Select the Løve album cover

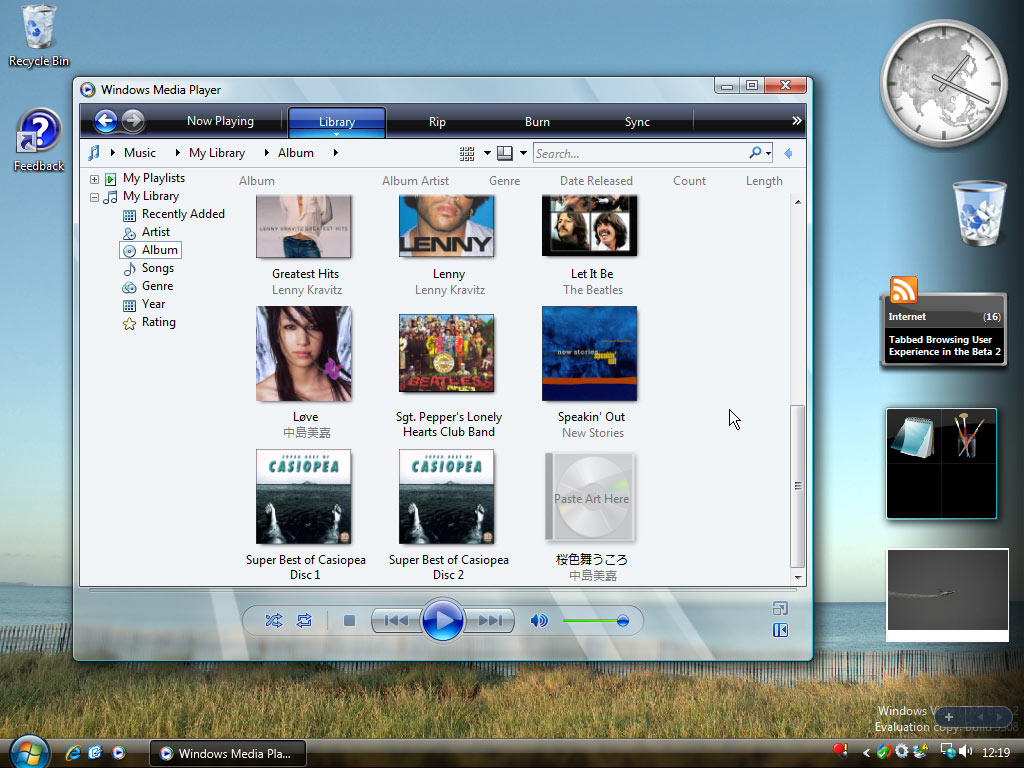pyautogui.click(x=304, y=353)
